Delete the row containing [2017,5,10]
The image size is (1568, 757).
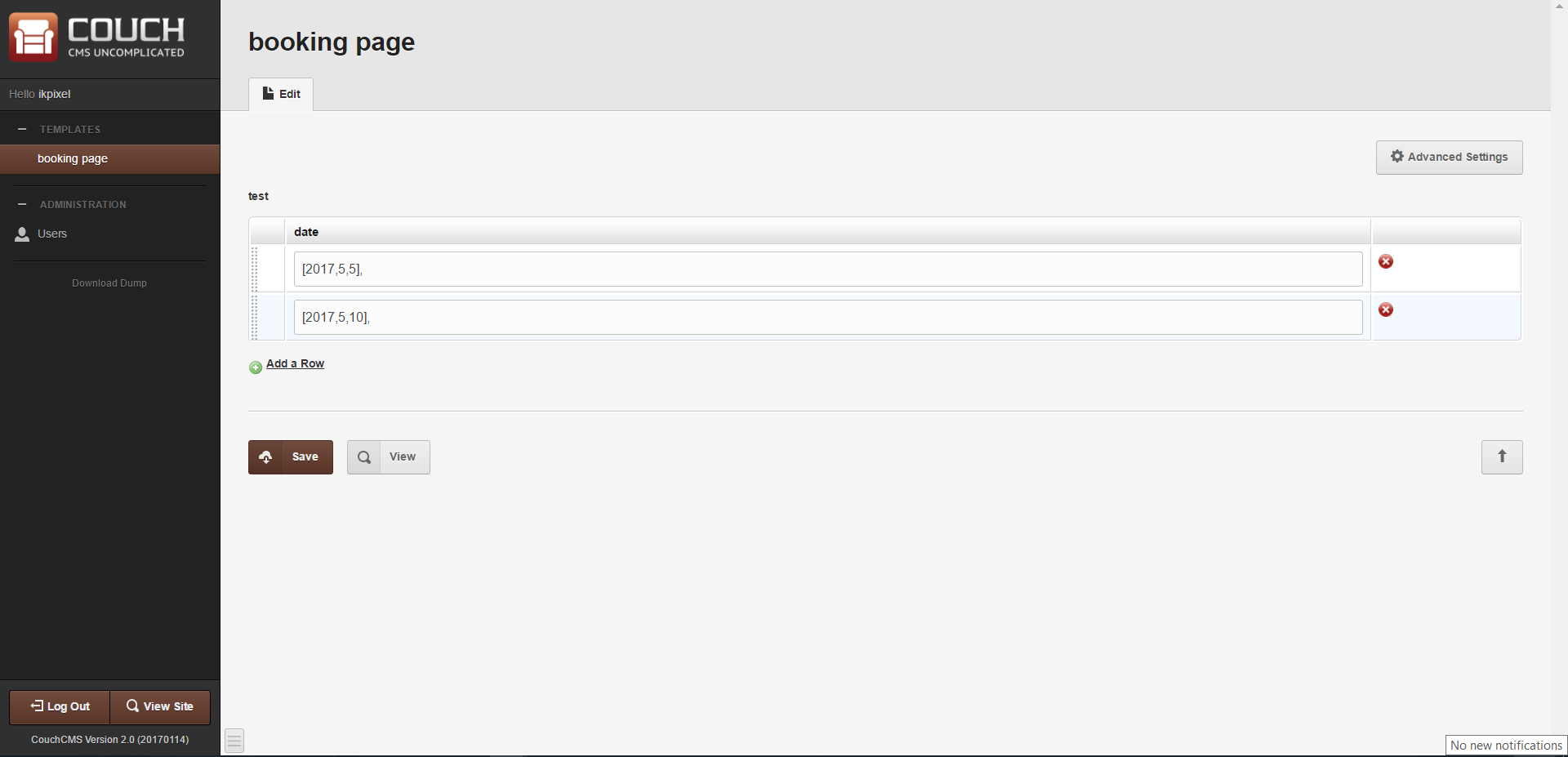pyautogui.click(x=1386, y=309)
